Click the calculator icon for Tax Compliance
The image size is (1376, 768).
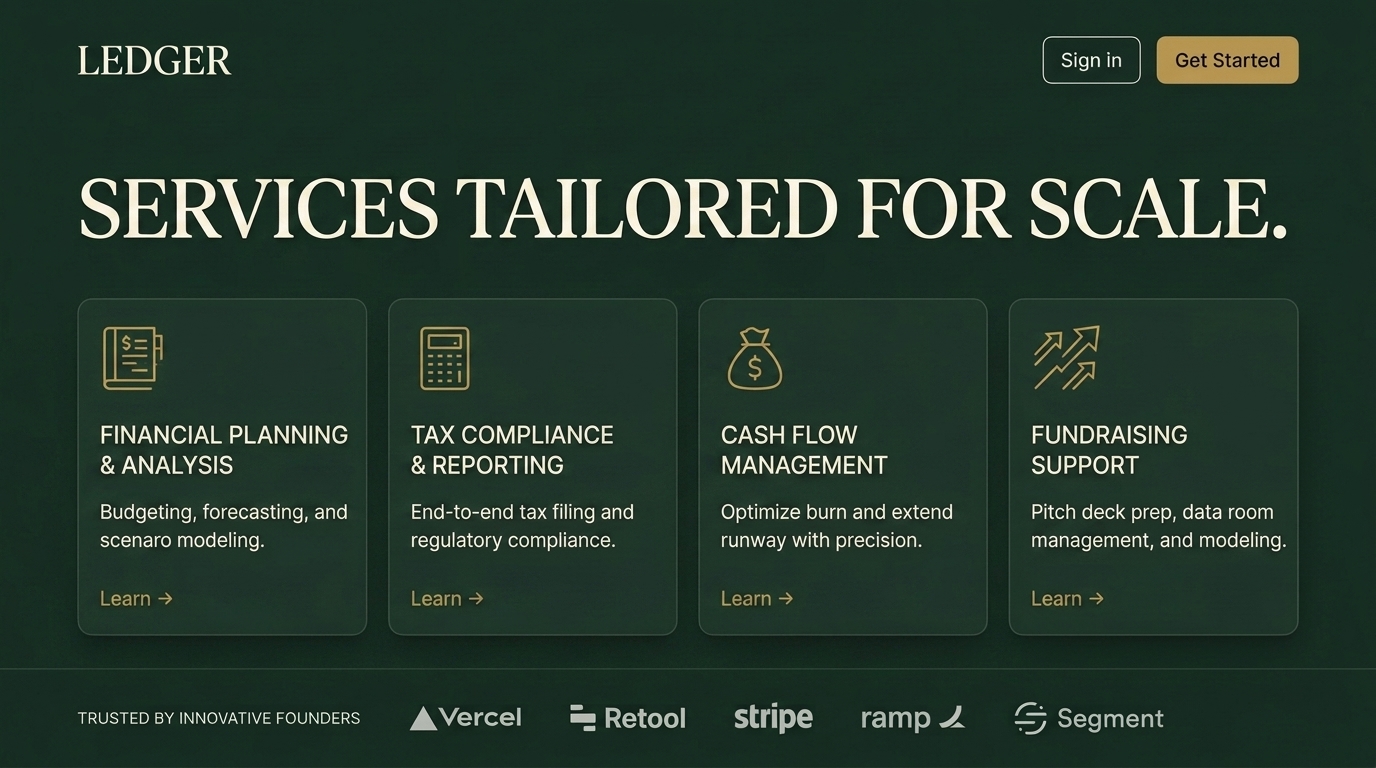pyautogui.click(x=444, y=358)
